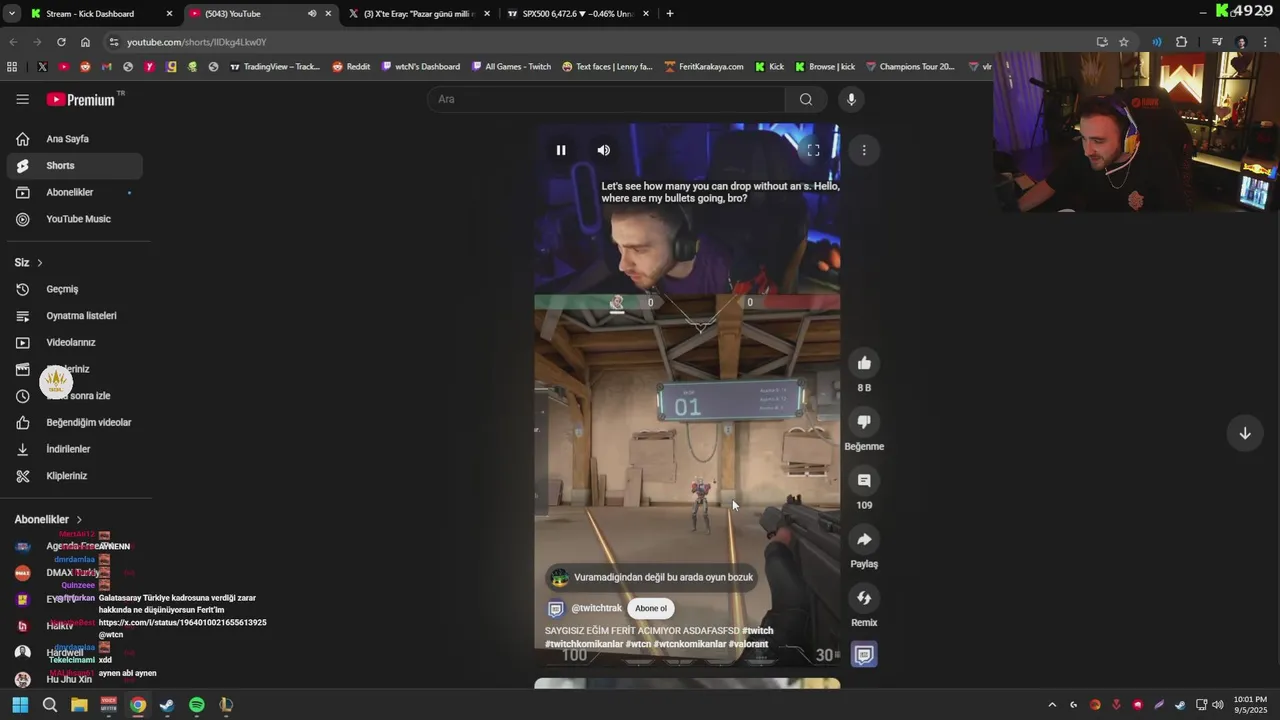The height and width of the screenshot is (720, 1280).
Task: Share the Short via Paylaş
Action: 864,540
